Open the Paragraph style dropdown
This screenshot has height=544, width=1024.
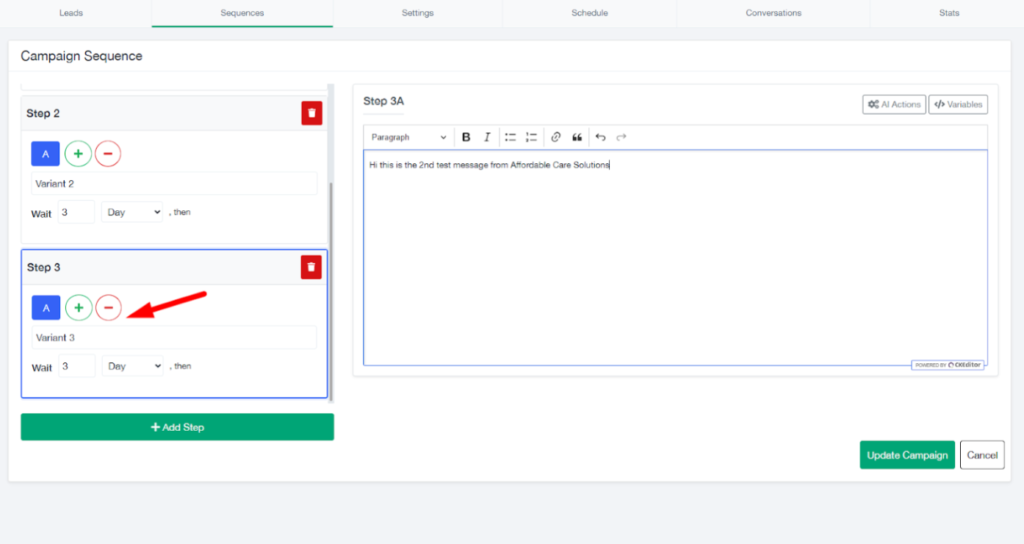tap(409, 137)
